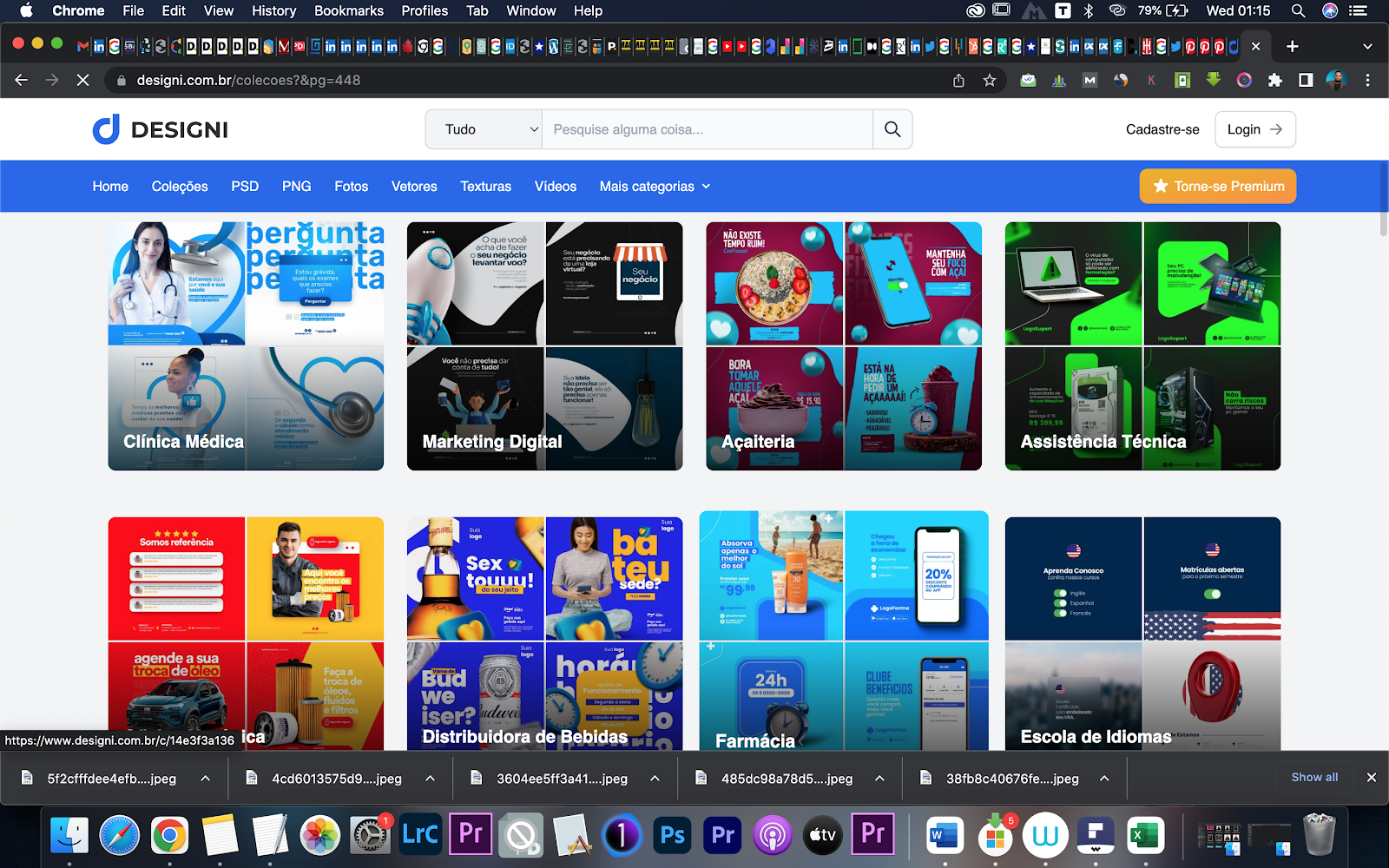Open Podcasts app from the Dock
The image size is (1389, 868).
773,835
